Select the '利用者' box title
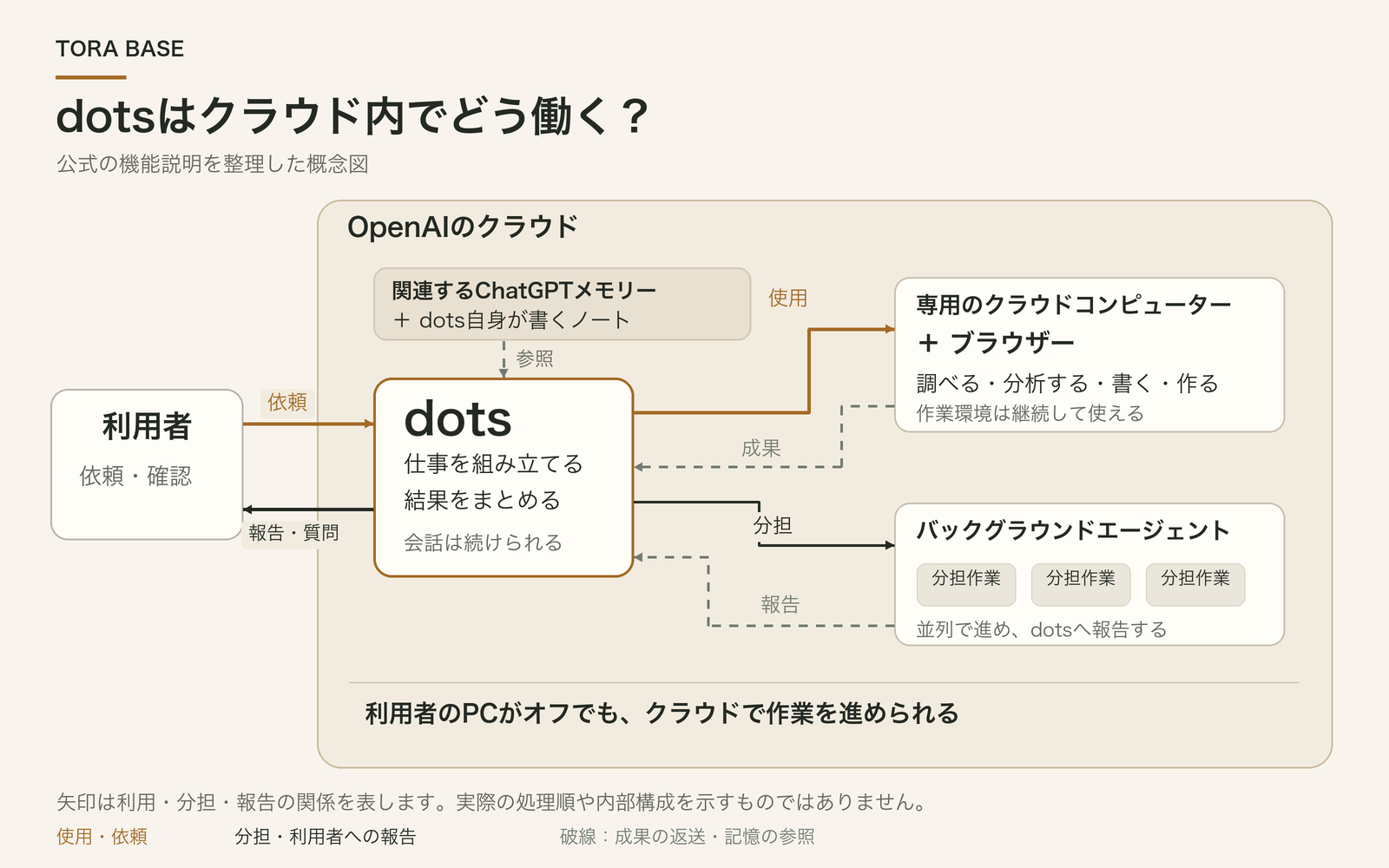 [x=147, y=426]
